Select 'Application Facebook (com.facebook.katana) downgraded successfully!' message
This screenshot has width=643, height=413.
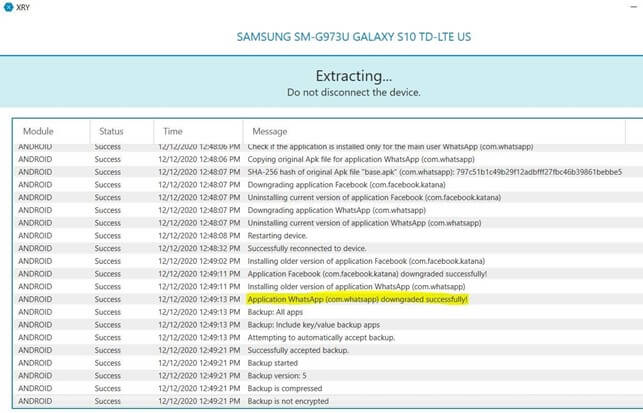click(x=367, y=274)
